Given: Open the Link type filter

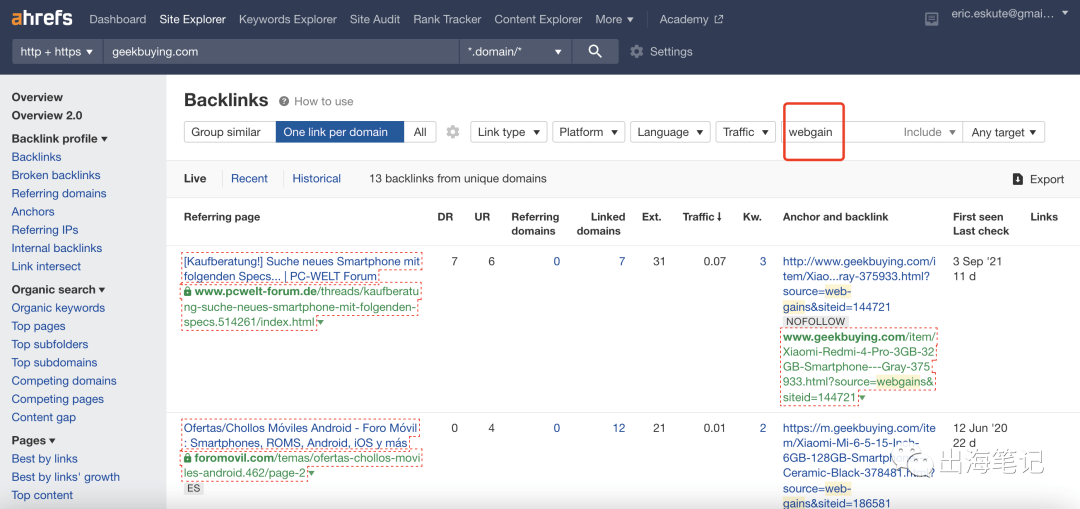Looking at the screenshot, I should [509, 132].
